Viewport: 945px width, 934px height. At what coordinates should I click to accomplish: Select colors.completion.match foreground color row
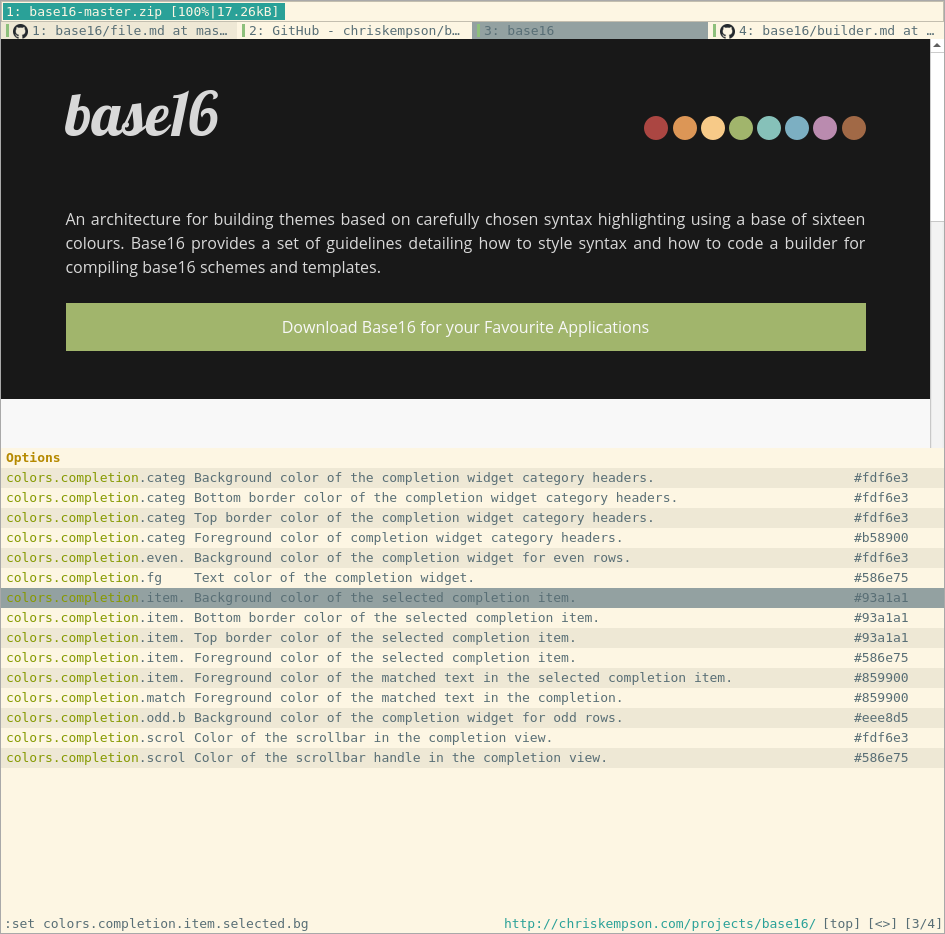pos(472,697)
